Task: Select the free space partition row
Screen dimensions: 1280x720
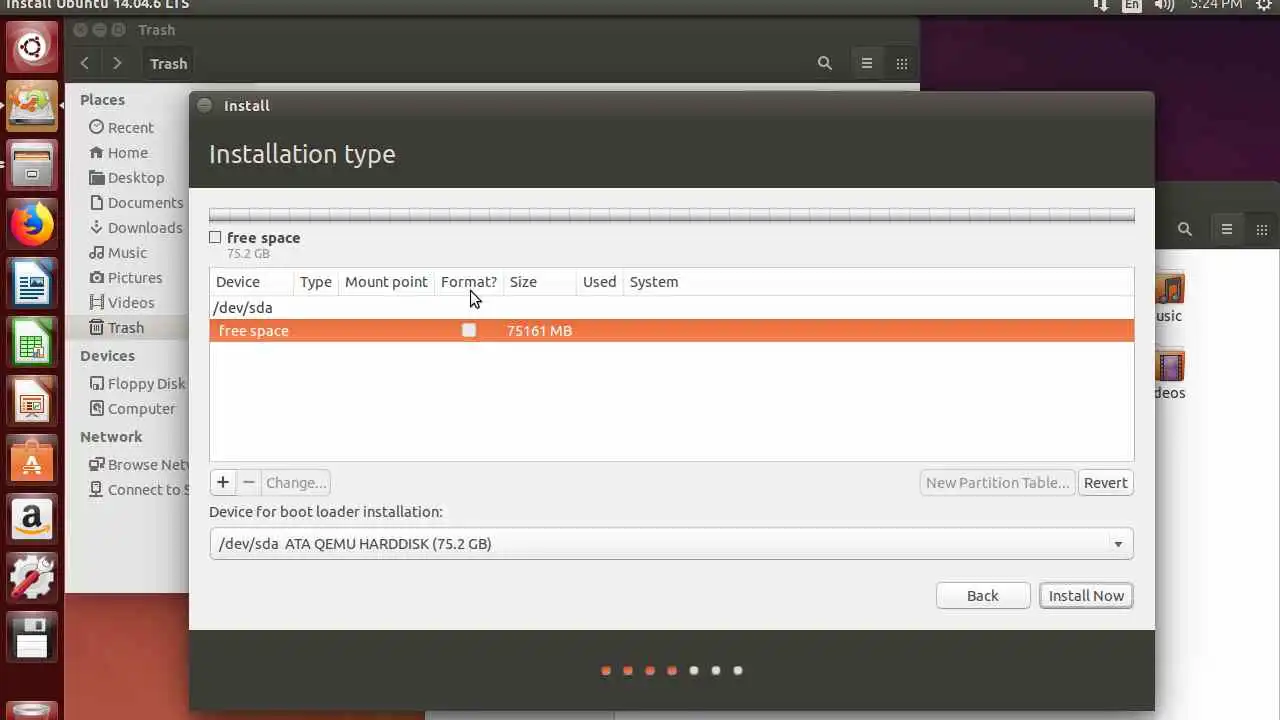Action: pyautogui.click(x=672, y=330)
